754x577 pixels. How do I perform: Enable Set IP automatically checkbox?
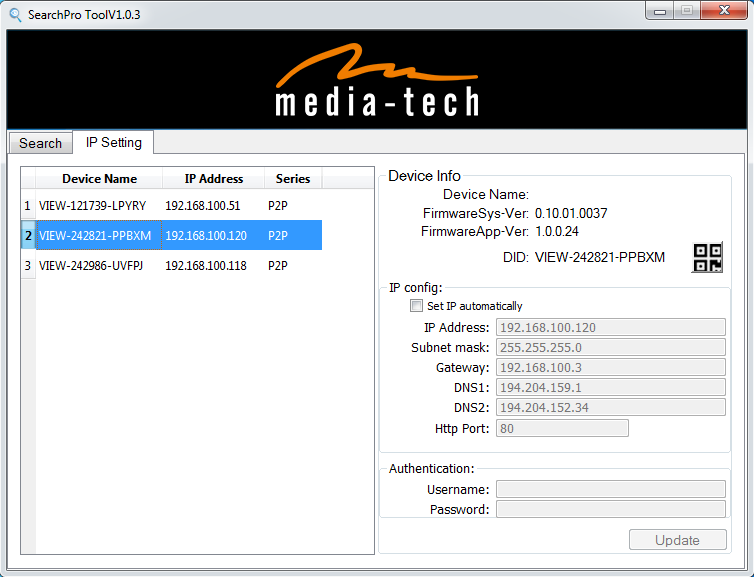click(416, 306)
